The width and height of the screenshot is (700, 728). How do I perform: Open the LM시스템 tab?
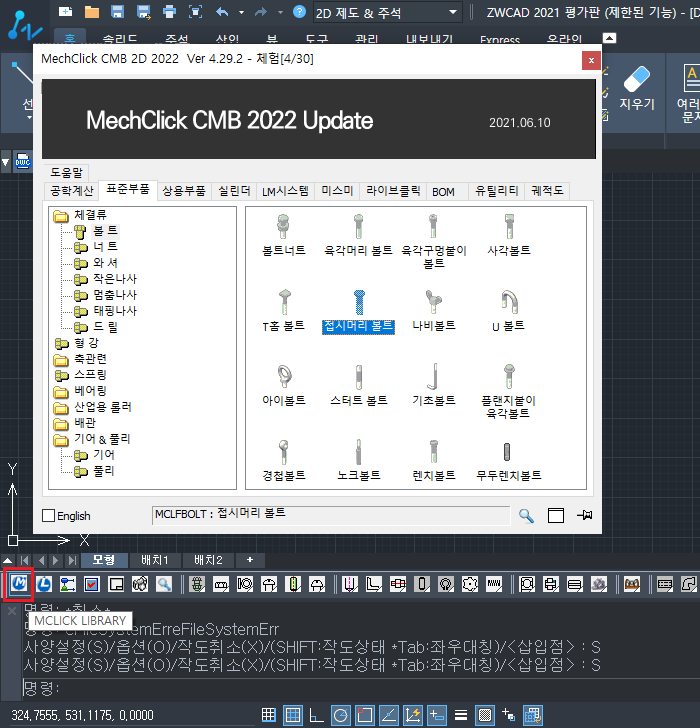tap(285, 191)
